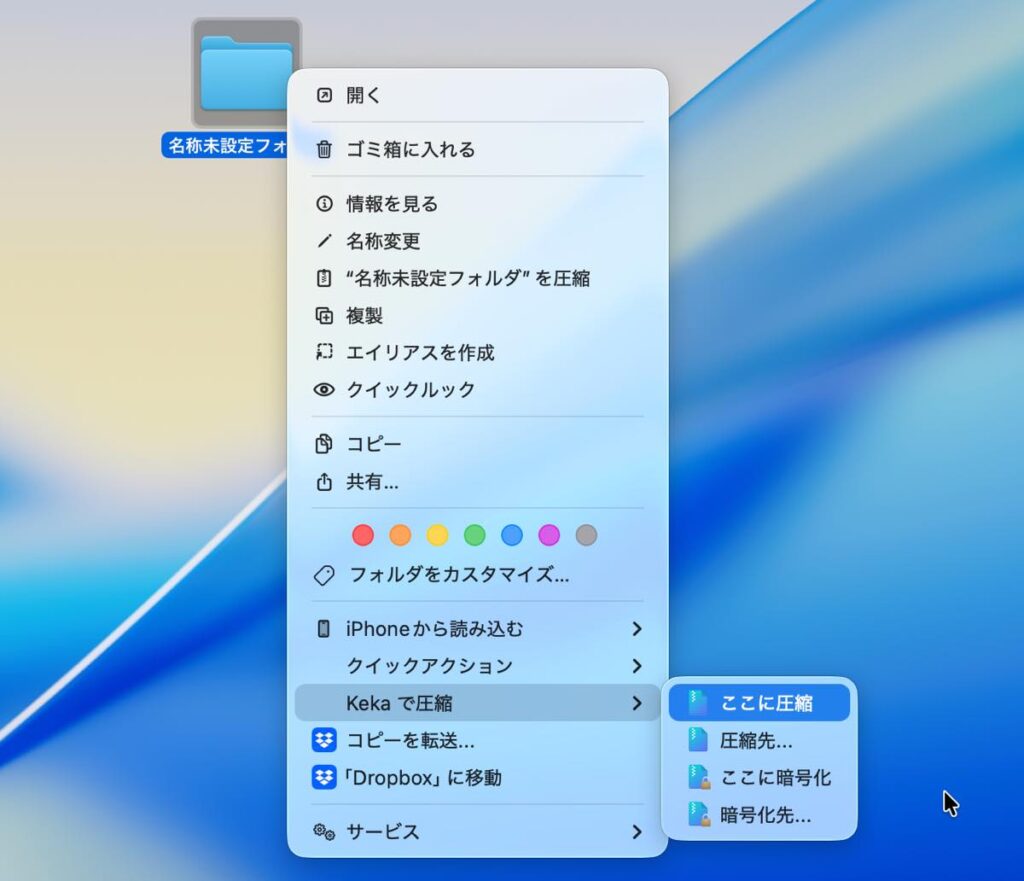Click the trash icon for ゴミ箱に入れる
This screenshot has width=1024, height=881.
(x=324, y=150)
